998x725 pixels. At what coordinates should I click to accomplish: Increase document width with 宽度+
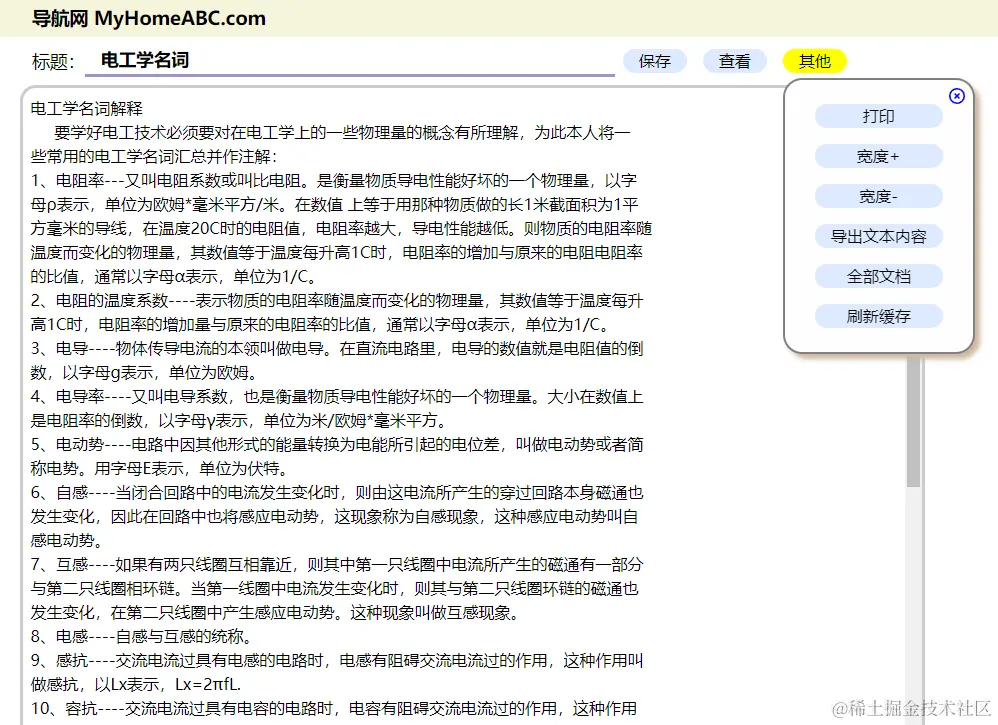pos(878,156)
